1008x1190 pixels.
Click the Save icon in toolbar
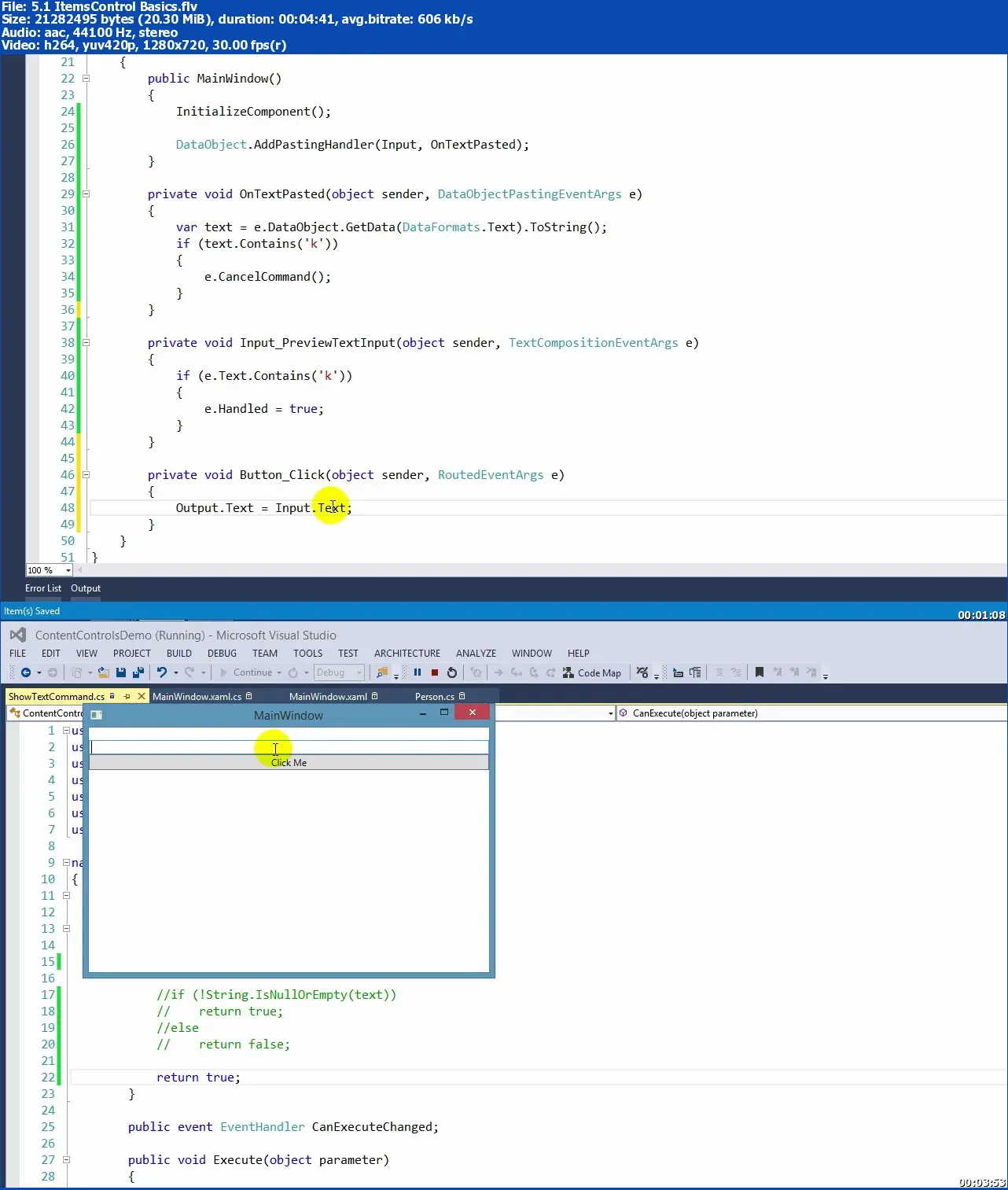click(x=121, y=672)
